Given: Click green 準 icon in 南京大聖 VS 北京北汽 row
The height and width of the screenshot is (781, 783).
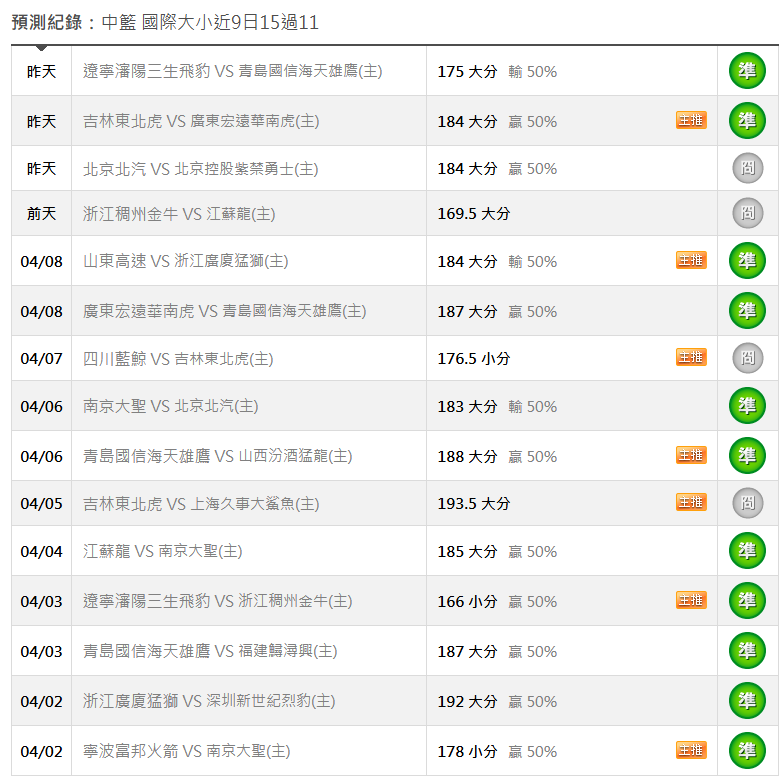Looking at the screenshot, I should 747,405.
